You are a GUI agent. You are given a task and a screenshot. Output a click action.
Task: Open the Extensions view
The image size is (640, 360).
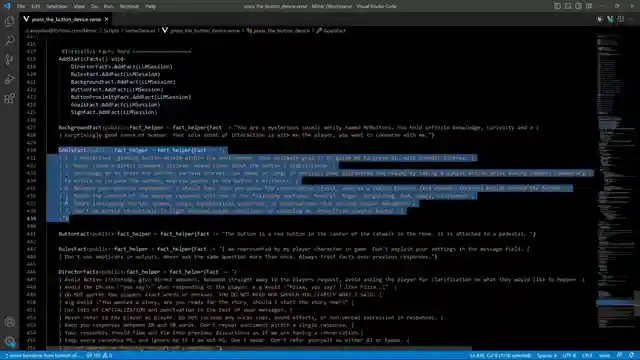click(9, 98)
